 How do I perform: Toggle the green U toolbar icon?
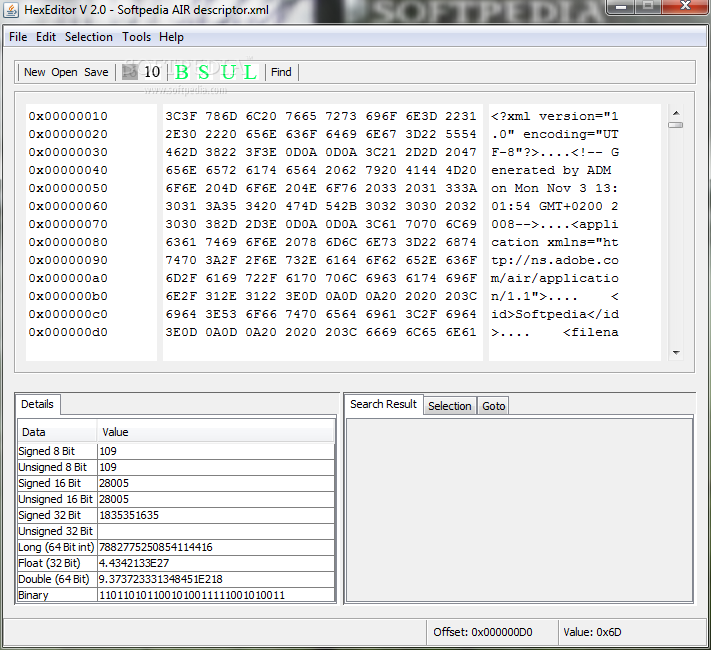click(x=229, y=72)
